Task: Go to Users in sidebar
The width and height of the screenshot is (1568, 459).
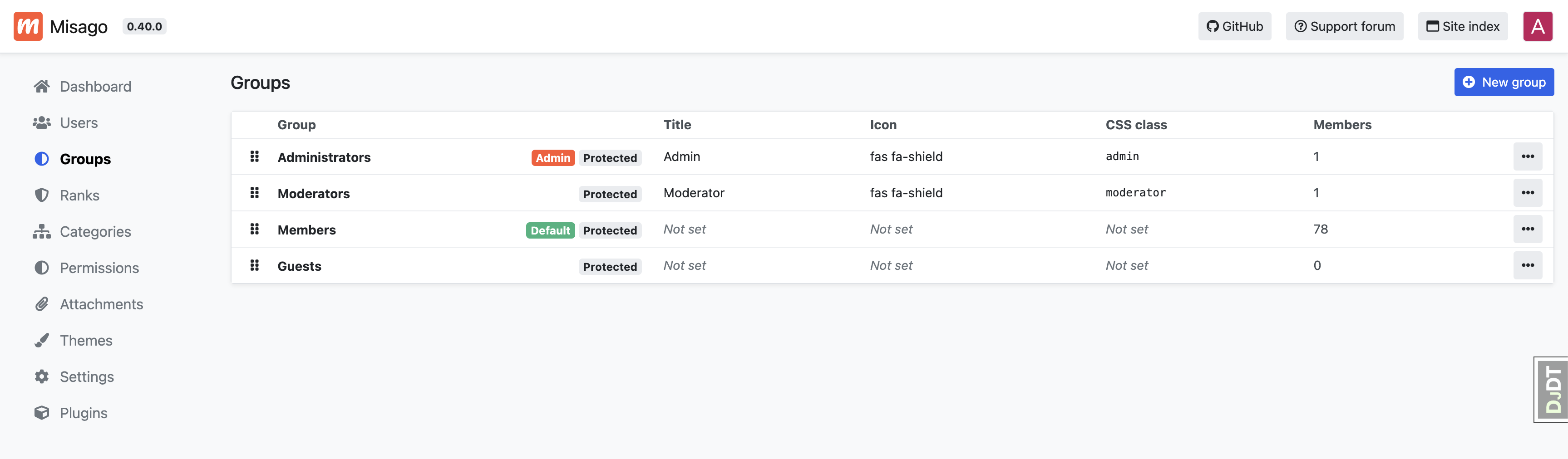Action: 79,123
